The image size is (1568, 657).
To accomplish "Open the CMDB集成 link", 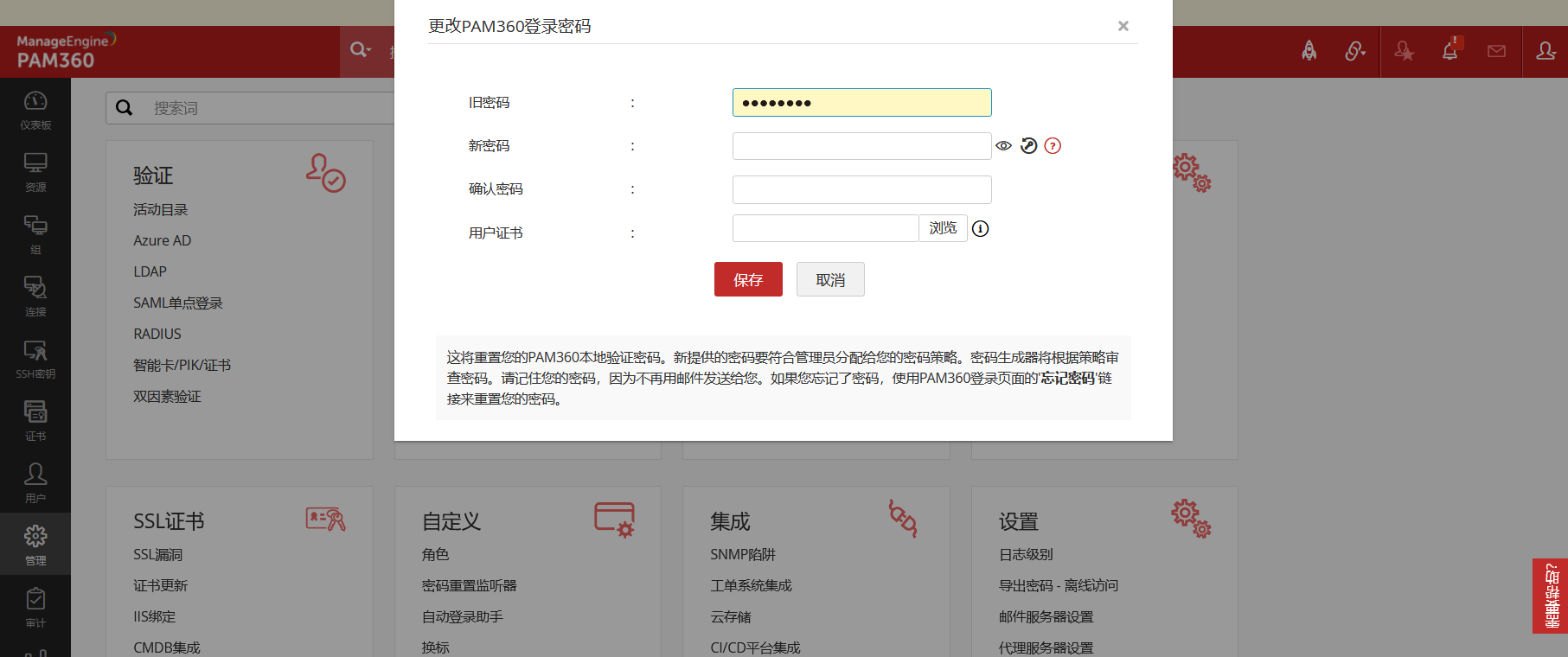I will coord(167,647).
